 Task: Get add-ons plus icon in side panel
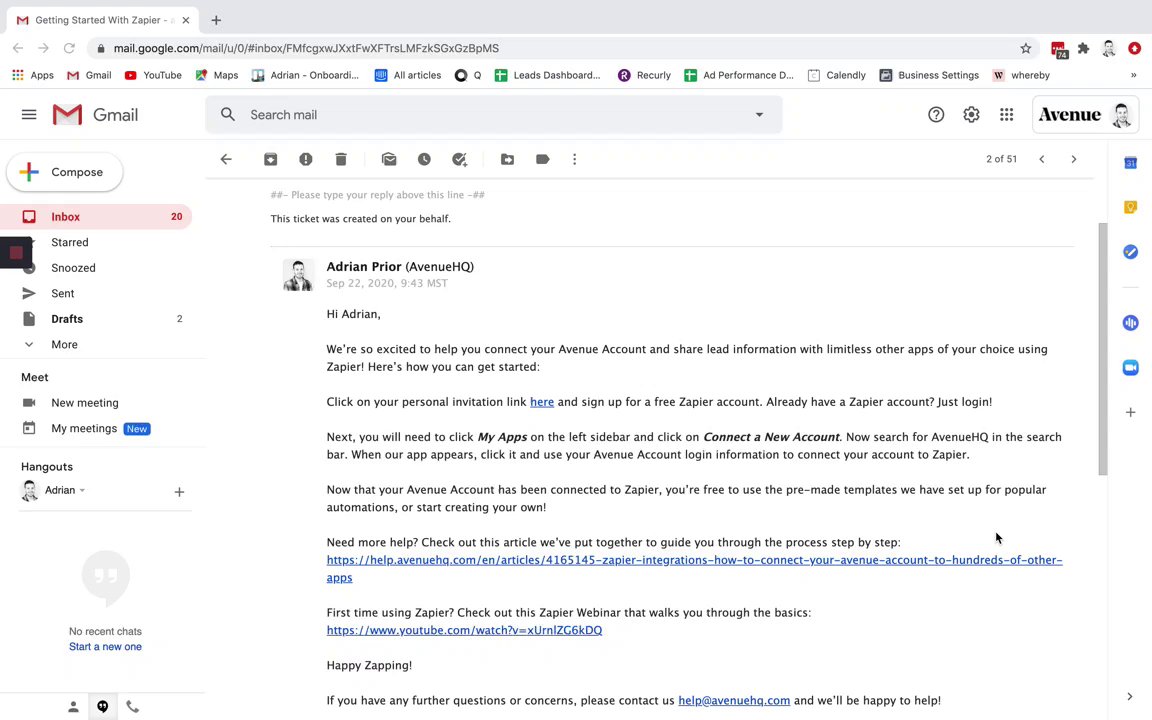click(1131, 412)
